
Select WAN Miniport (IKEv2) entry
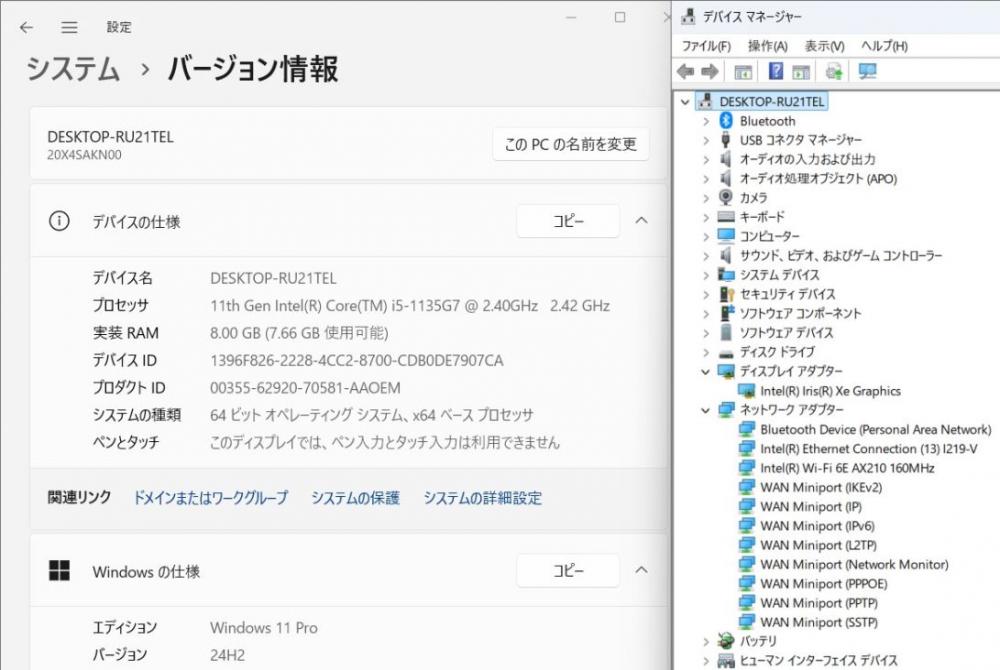pyautogui.click(x=821, y=487)
